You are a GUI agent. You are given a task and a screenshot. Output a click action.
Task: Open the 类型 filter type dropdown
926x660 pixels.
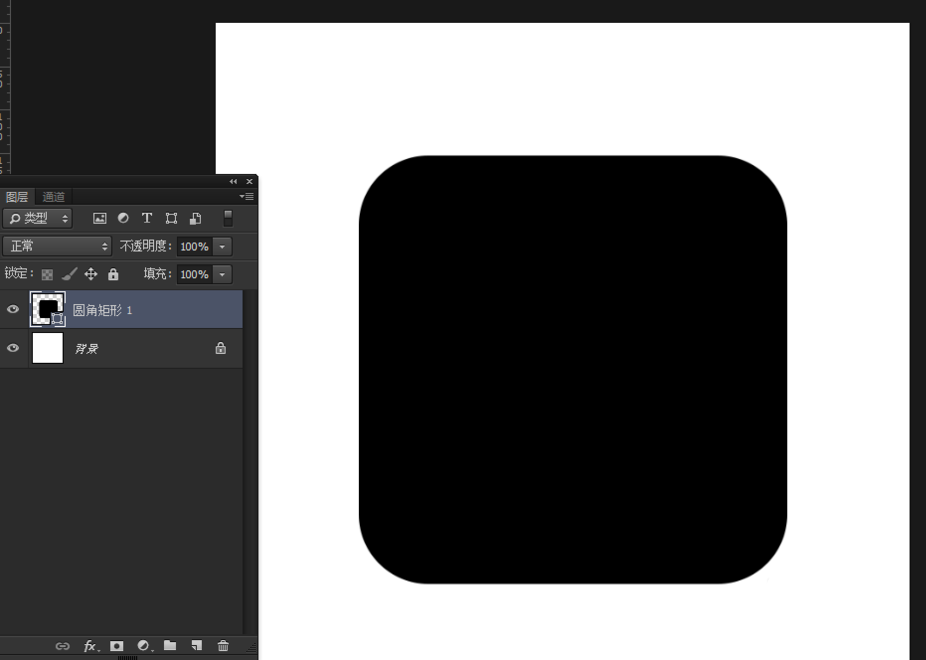(38, 218)
